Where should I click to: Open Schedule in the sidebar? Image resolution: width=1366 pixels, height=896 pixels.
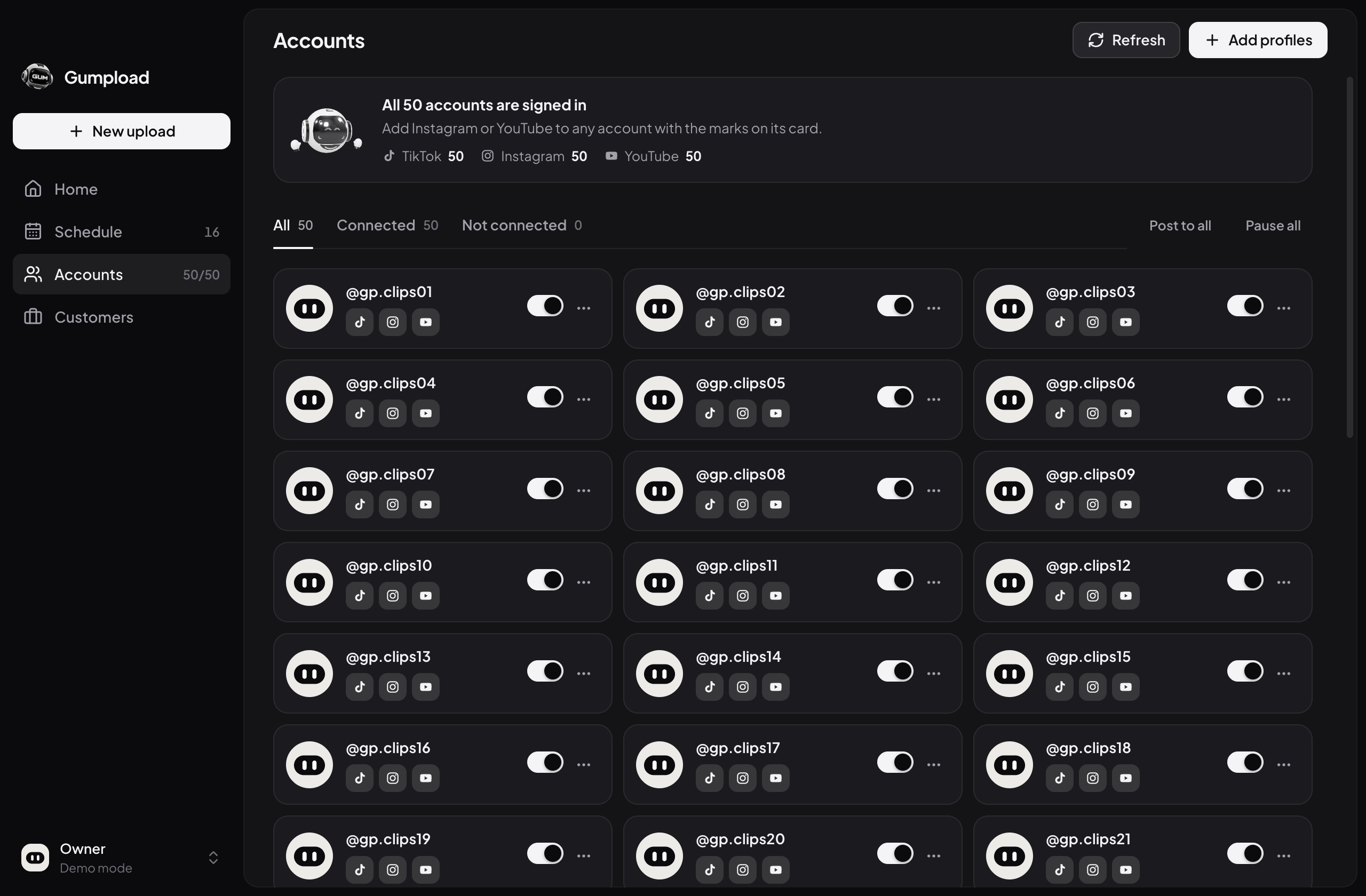coord(121,232)
